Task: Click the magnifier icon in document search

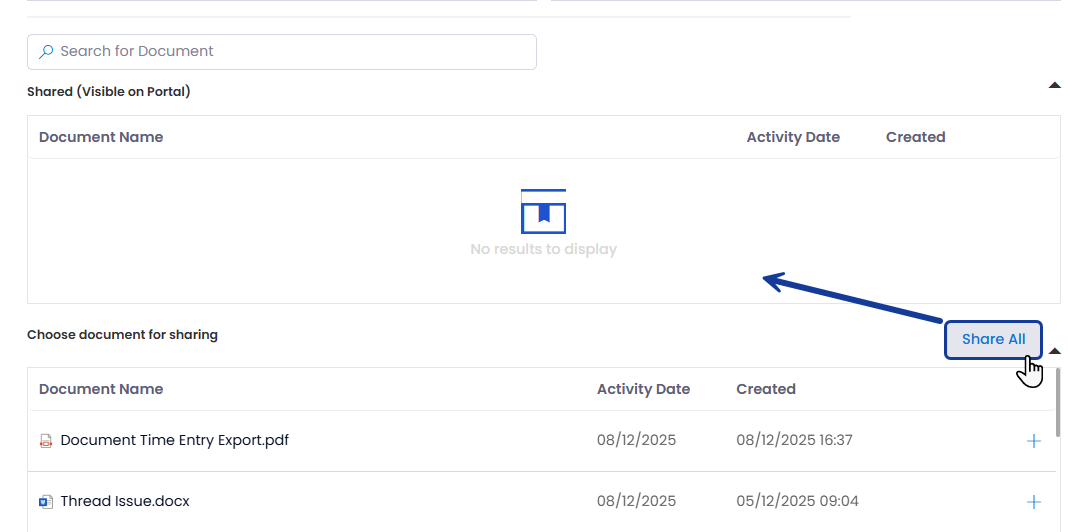Action: 46,52
